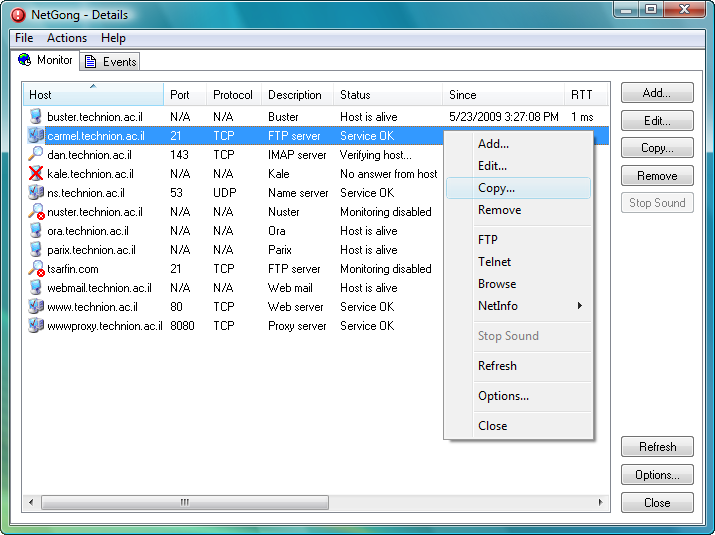Screen dimensions: 715x535
Task: Click the tsarfin.com disabled monitor icon
Action: point(36,269)
